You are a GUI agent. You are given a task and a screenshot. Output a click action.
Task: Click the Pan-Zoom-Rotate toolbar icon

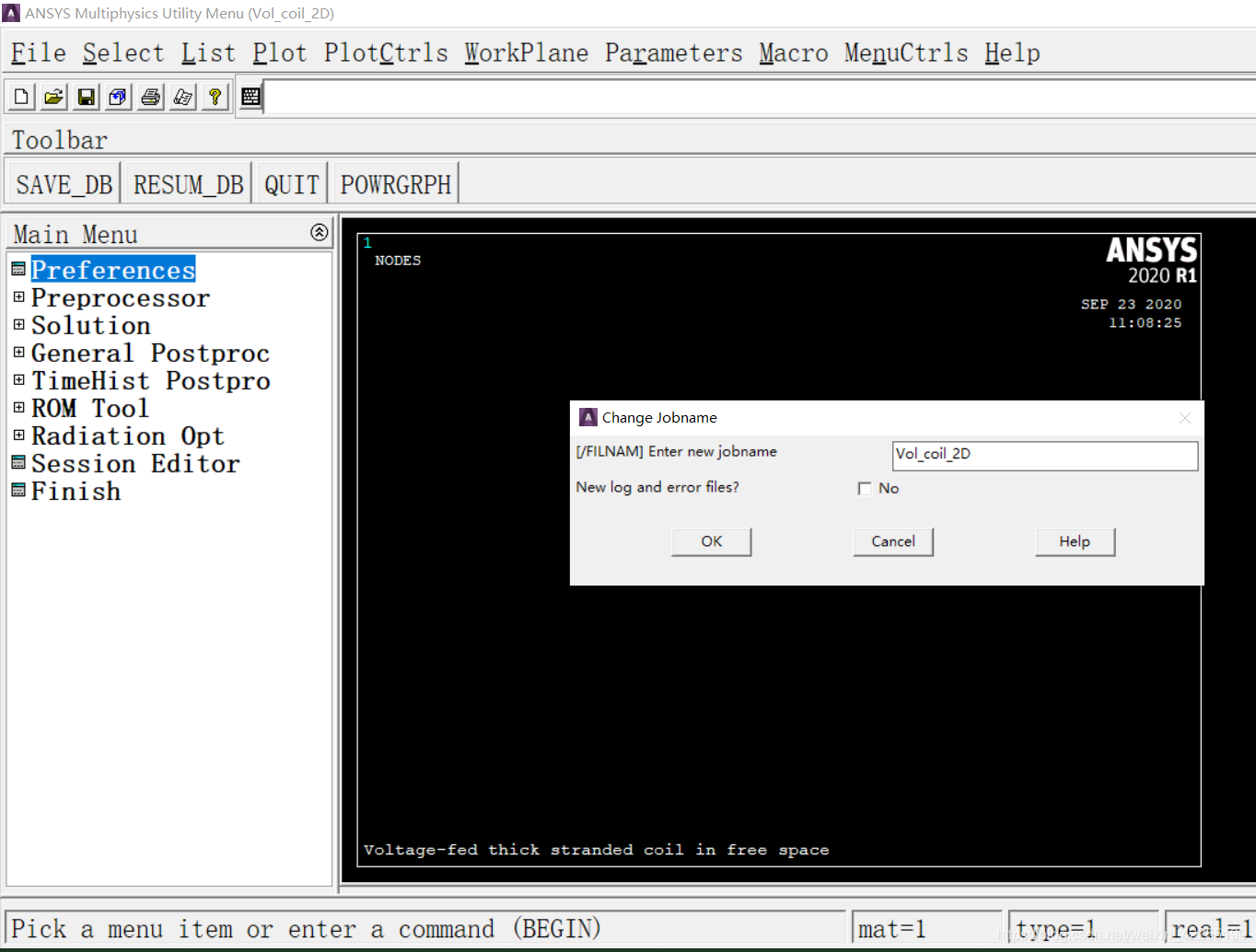point(119,97)
